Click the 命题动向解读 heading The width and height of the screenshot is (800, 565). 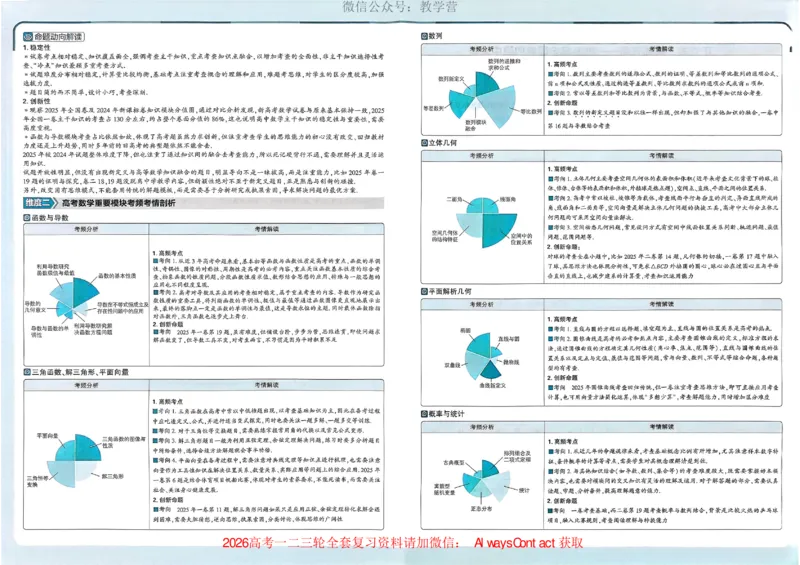click(58, 37)
